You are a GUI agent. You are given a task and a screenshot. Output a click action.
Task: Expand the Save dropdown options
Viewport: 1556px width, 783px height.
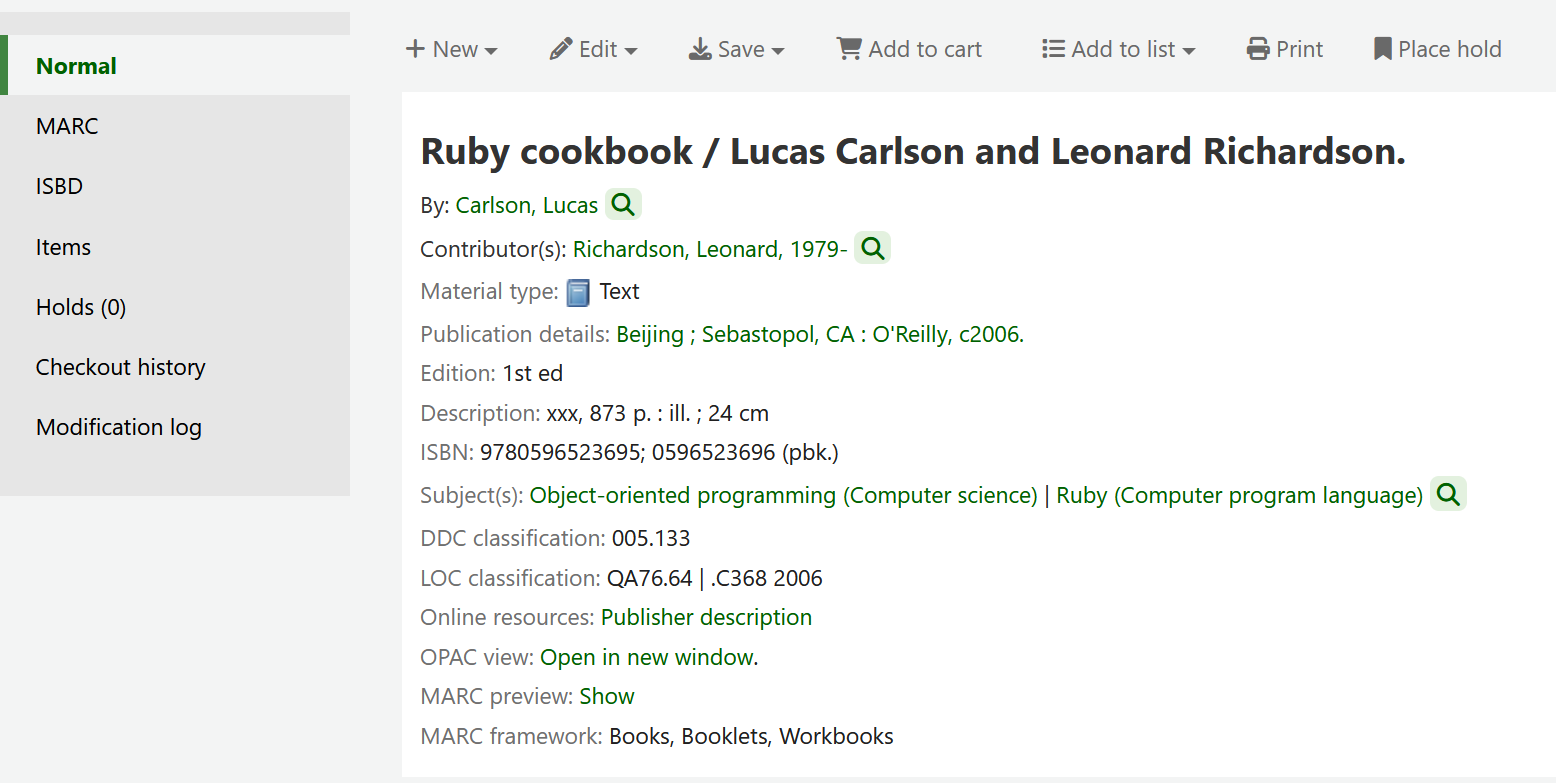[x=737, y=48]
